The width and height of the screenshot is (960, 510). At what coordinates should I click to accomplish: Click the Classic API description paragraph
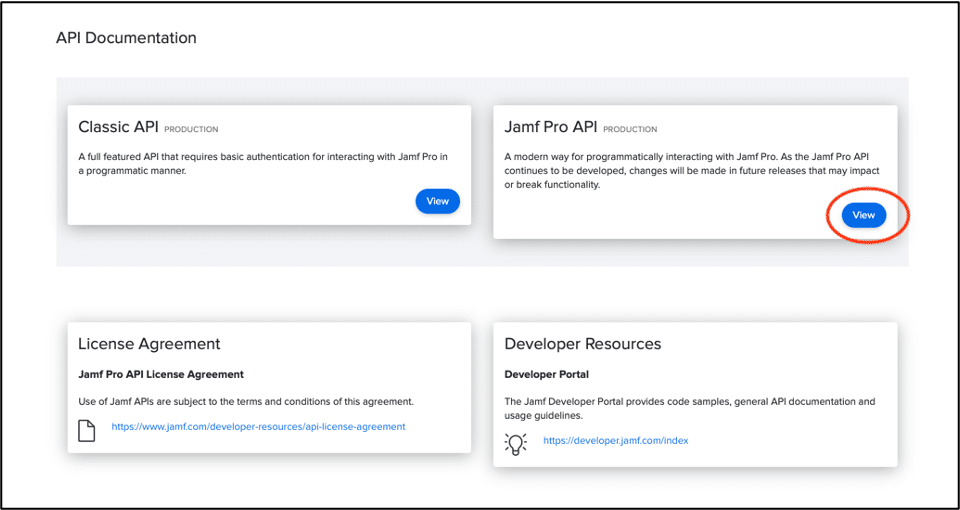[262, 163]
